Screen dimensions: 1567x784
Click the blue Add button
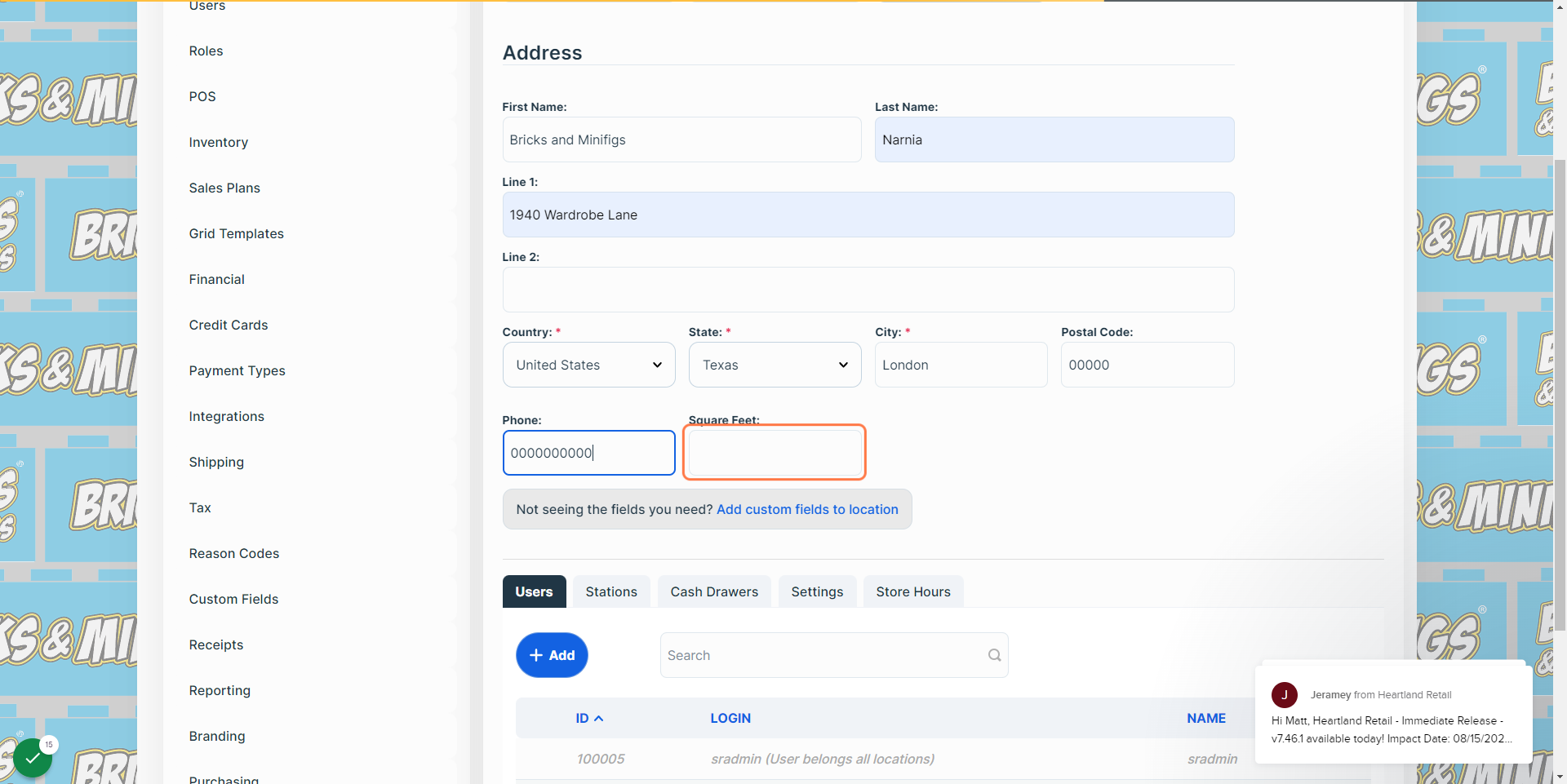[552, 655]
